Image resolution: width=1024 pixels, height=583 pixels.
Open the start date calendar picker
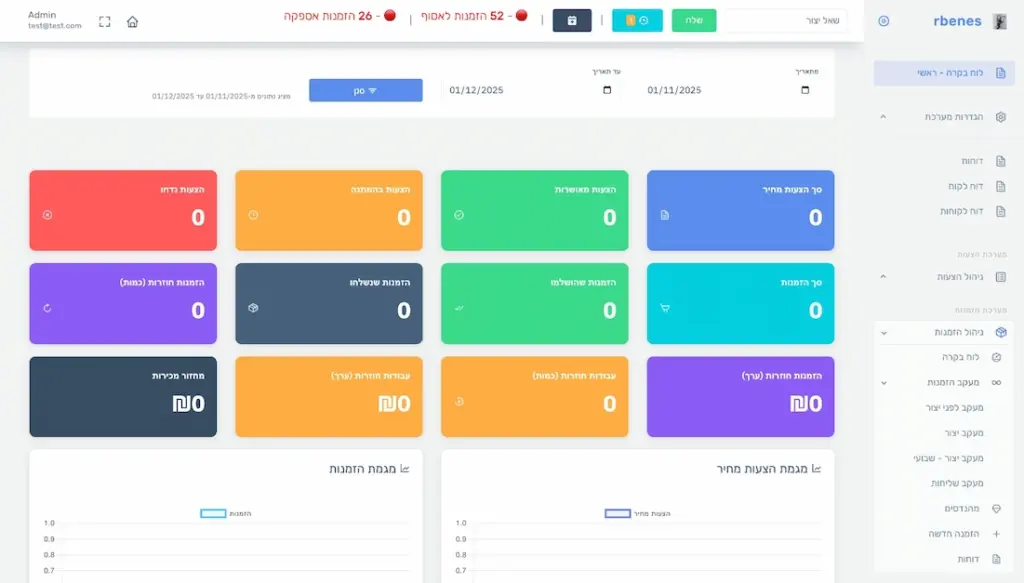805,90
